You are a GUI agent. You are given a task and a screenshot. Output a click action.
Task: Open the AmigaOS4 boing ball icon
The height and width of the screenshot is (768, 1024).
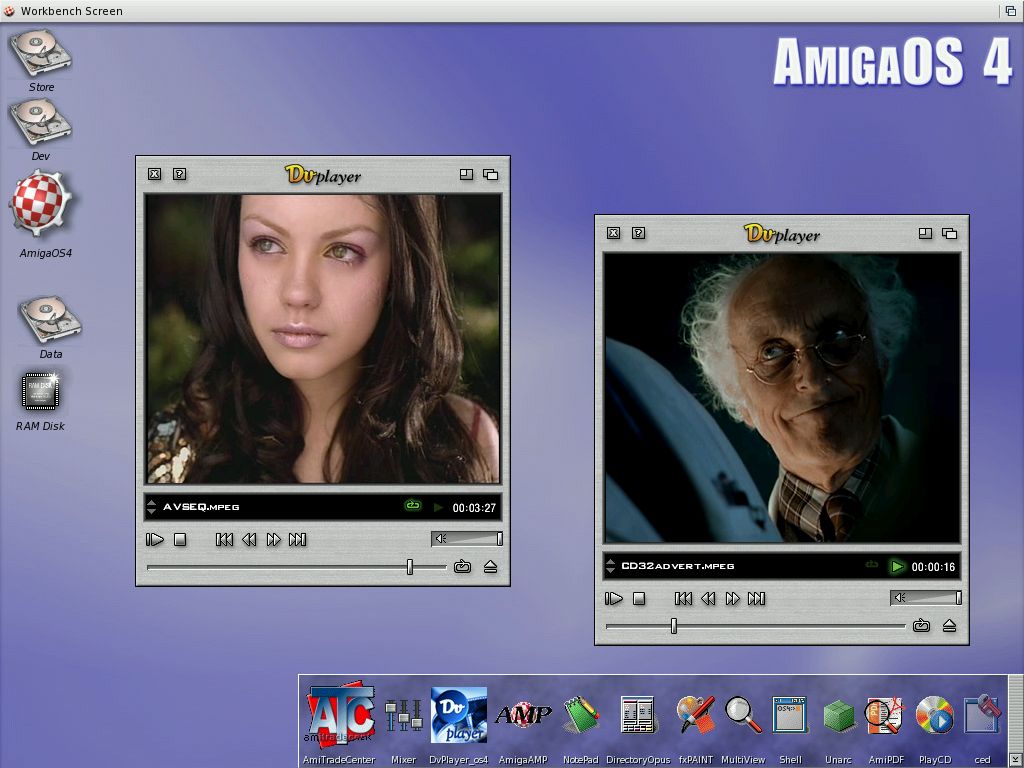(40, 203)
